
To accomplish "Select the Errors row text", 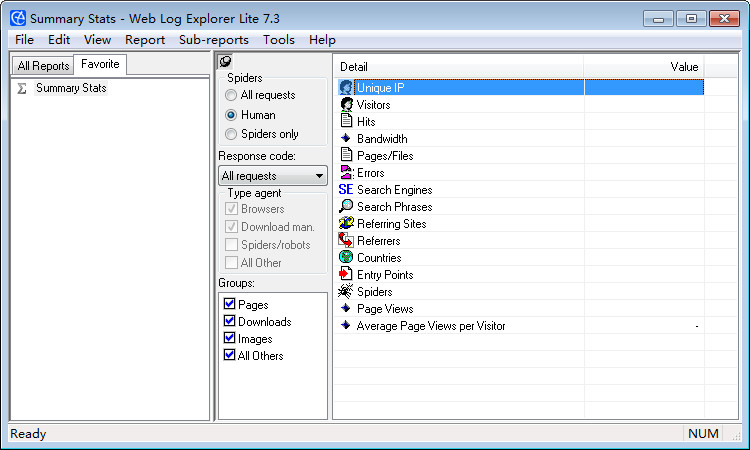I will tap(371, 173).
